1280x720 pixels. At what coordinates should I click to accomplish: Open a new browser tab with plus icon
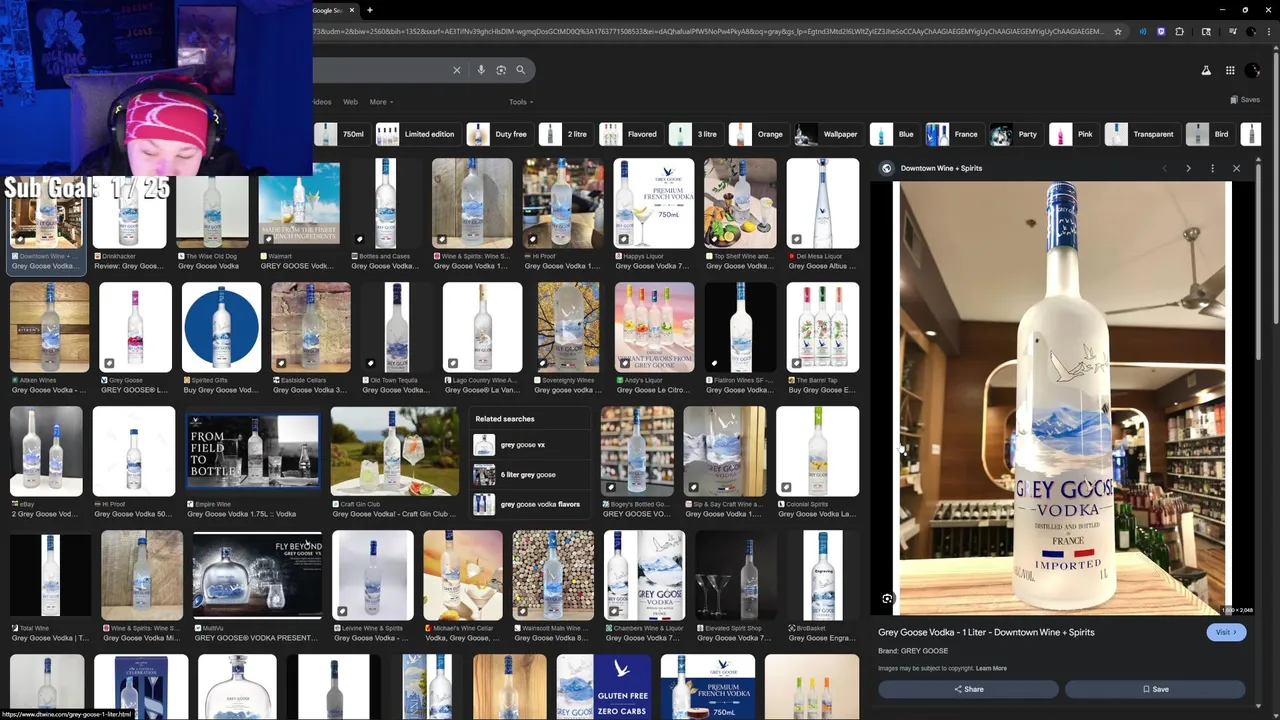coord(369,10)
